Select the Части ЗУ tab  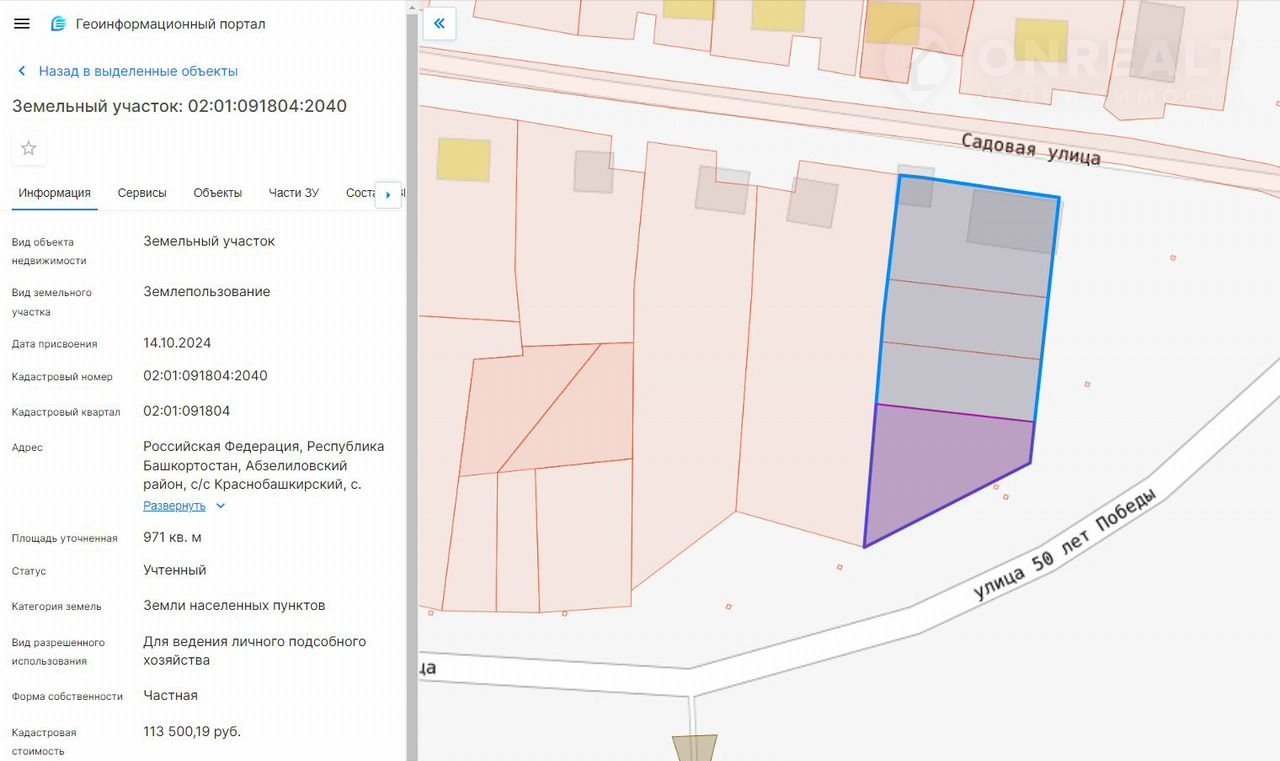(x=293, y=193)
